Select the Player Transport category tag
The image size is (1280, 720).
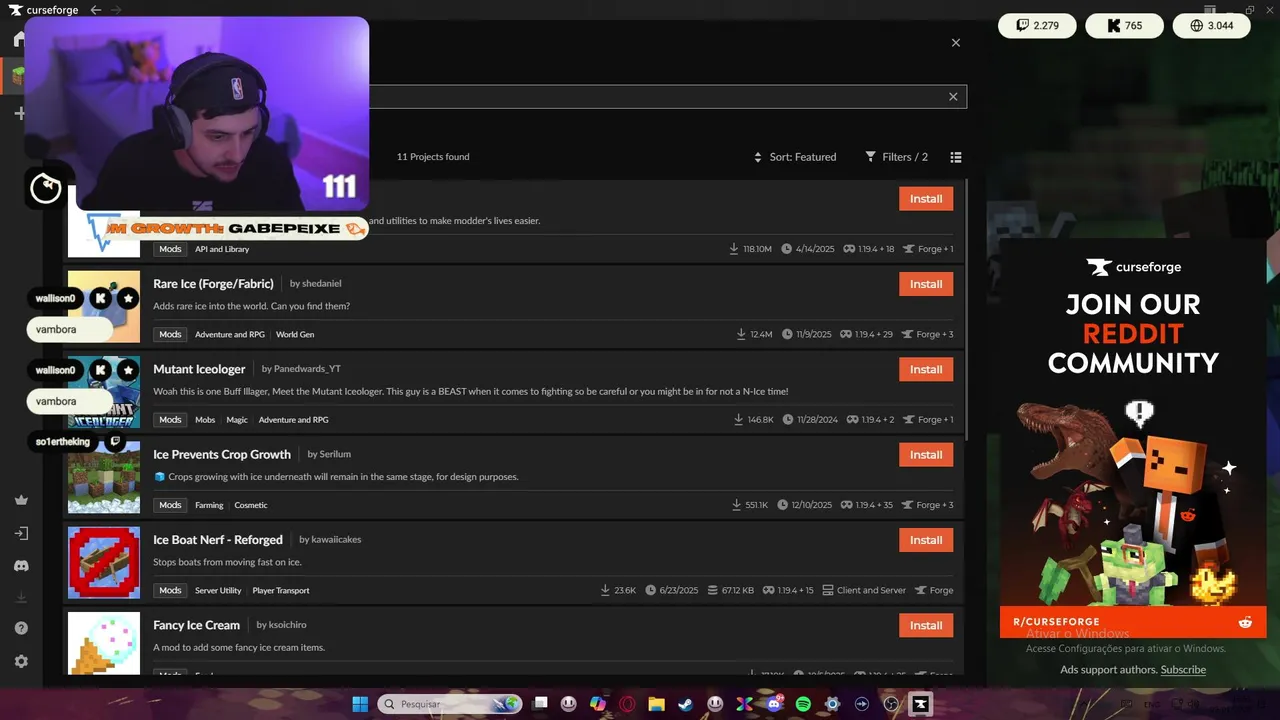tap(281, 590)
